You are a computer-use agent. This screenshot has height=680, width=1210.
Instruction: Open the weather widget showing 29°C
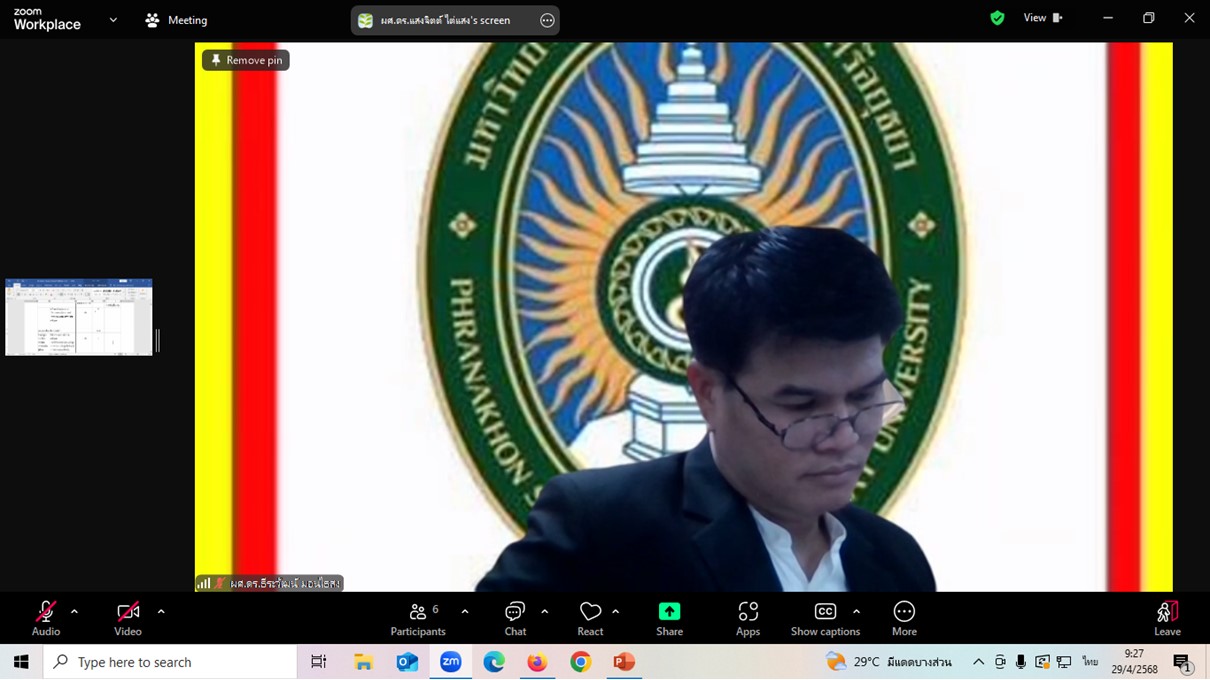(x=889, y=662)
